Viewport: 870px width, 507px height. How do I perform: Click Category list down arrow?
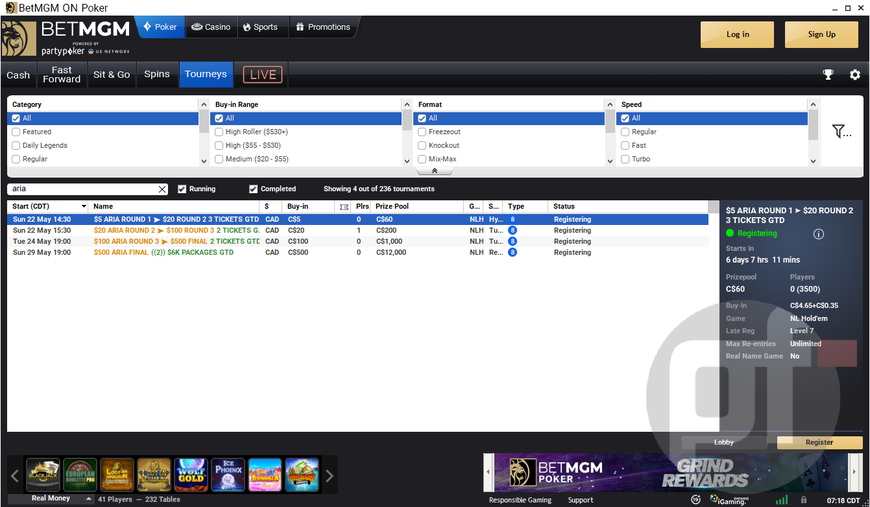coord(204,161)
